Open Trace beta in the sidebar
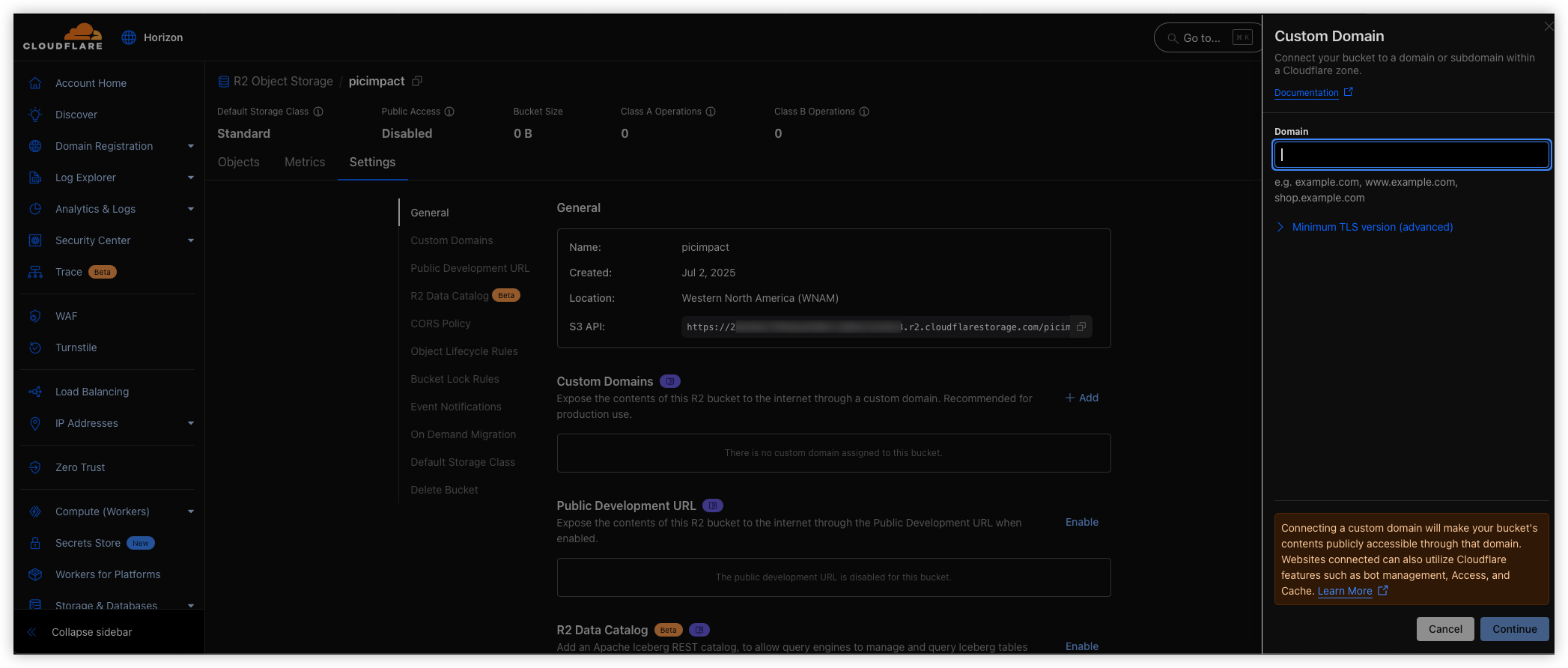1568x668 pixels. (x=69, y=272)
